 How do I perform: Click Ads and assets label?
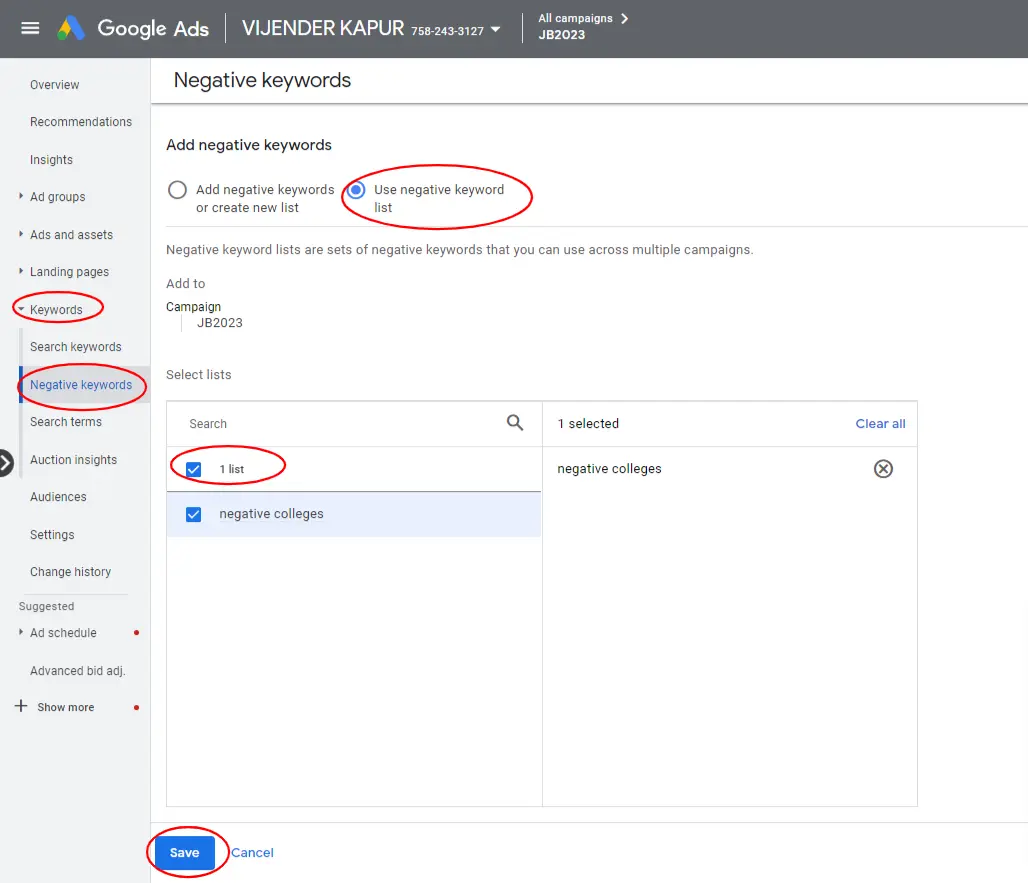pyautogui.click(x=71, y=235)
